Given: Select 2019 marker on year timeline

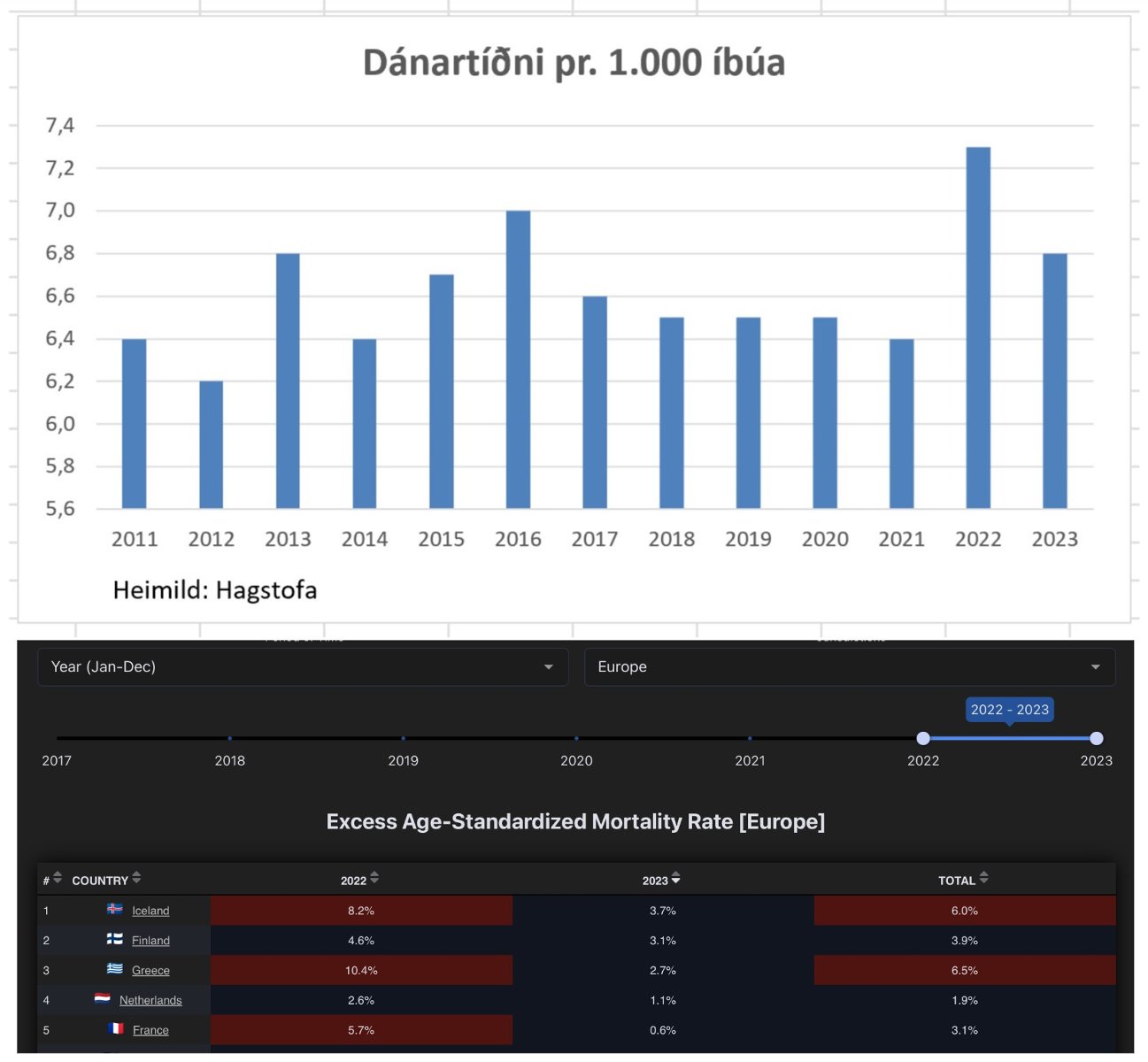Looking at the screenshot, I should [x=404, y=738].
